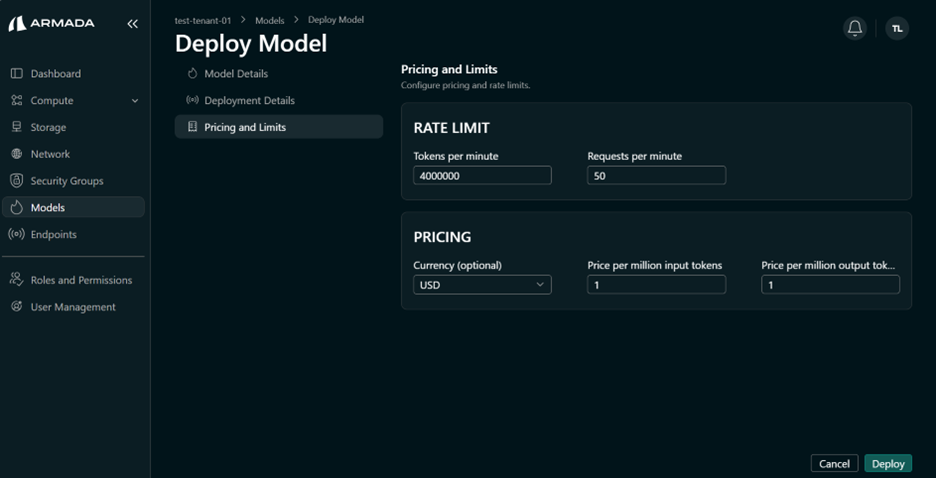Click test-tenant-01 breadcrumb

coord(202,20)
